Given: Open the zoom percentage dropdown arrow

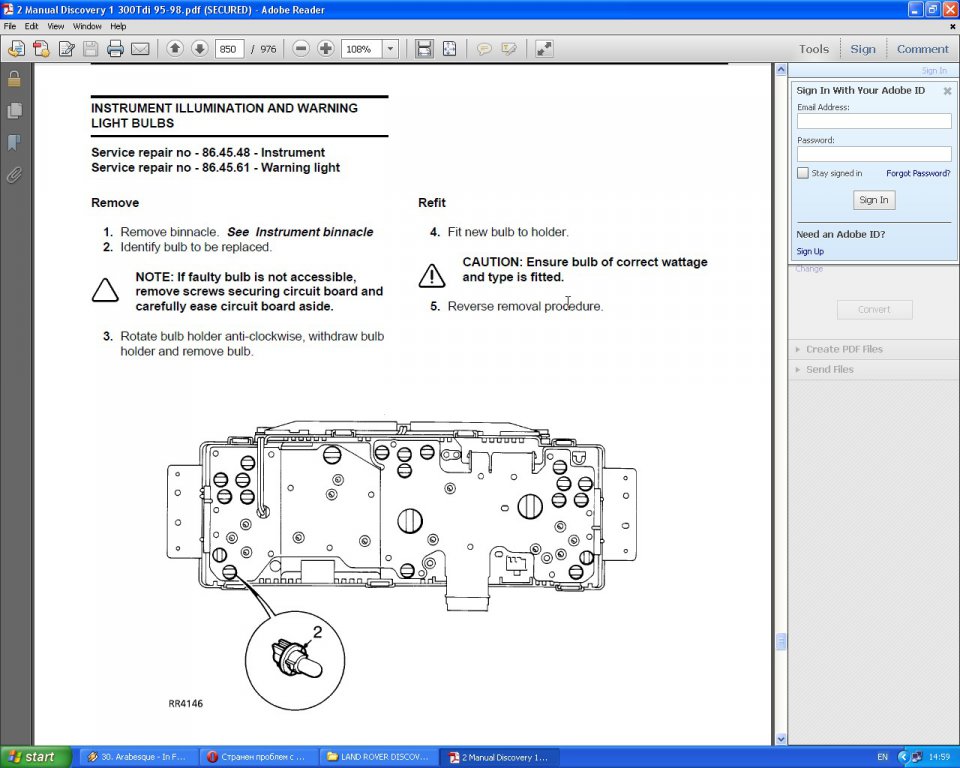Looking at the screenshot, I should (390, 49).
